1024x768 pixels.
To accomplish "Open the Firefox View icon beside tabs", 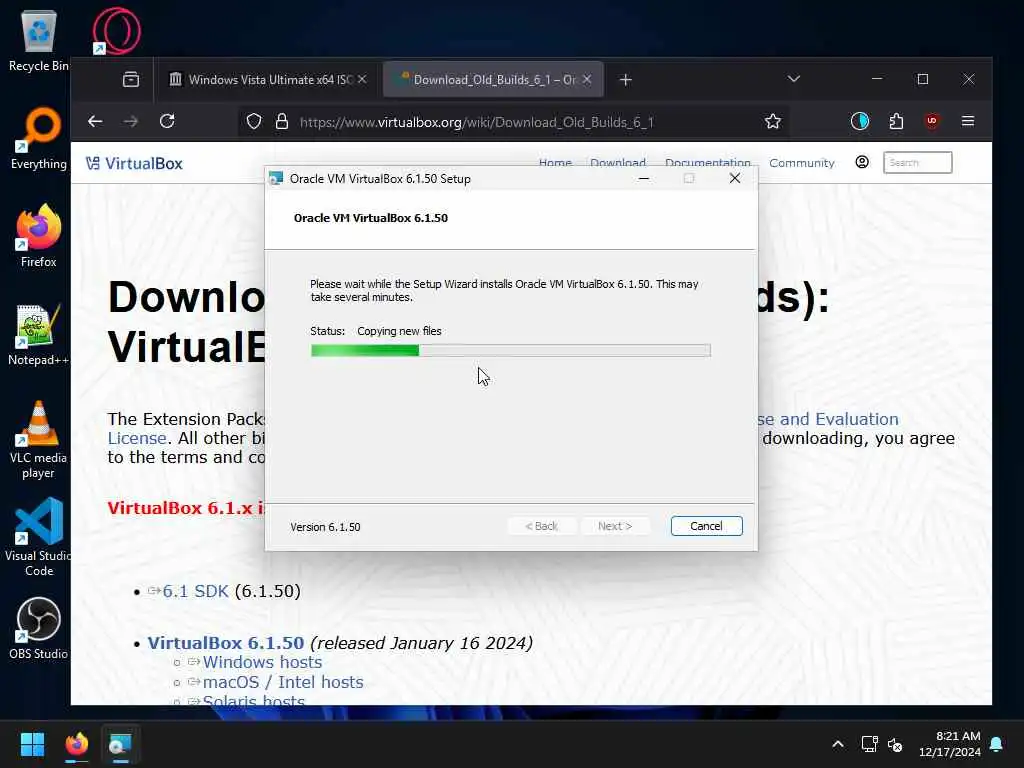I will [131, 80].
